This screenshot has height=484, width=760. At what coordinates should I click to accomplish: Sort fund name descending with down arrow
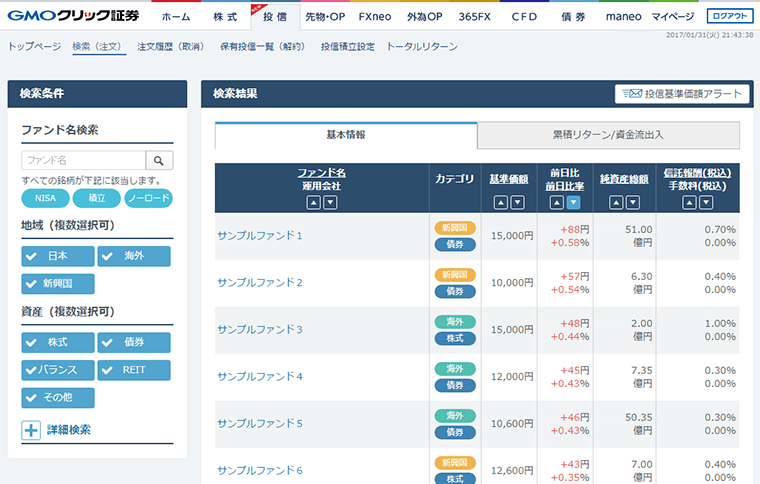pos(330,203)
